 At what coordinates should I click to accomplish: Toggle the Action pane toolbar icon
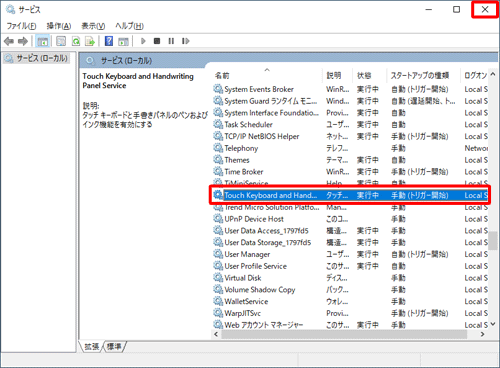tap(123, 41)
